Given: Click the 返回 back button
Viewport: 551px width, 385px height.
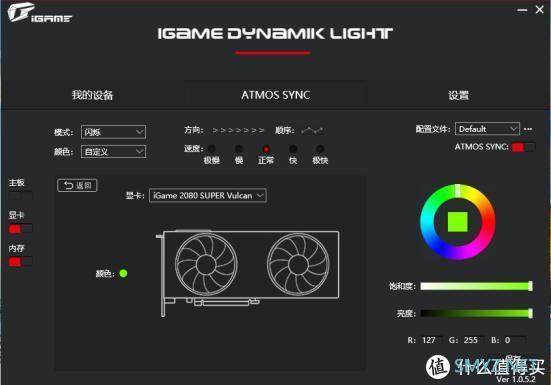Looking at the screenshot, I should pyautogui.click(x=77, y=185).
